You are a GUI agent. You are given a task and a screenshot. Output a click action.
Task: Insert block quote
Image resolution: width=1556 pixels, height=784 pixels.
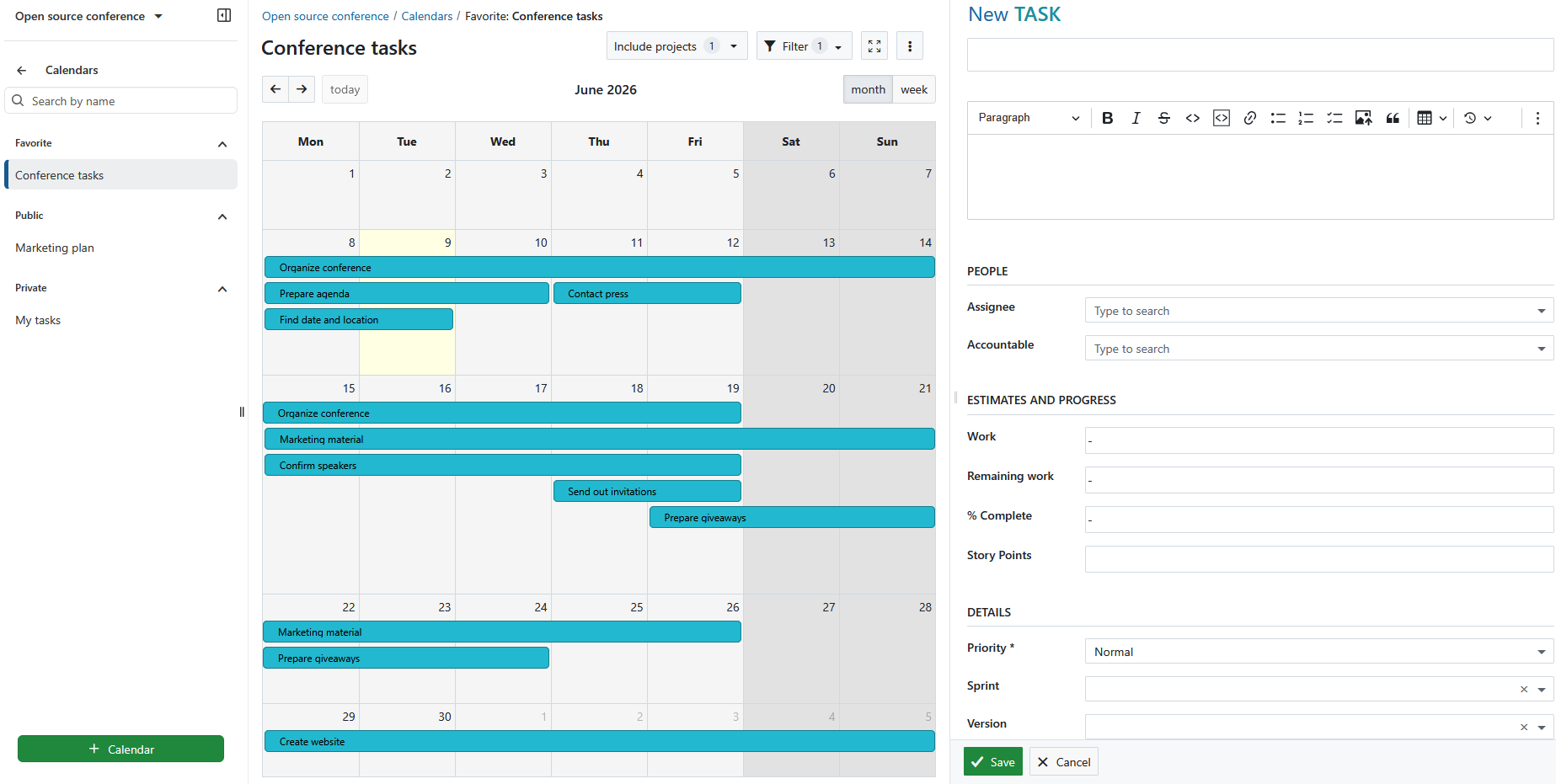pos(1393,118)
